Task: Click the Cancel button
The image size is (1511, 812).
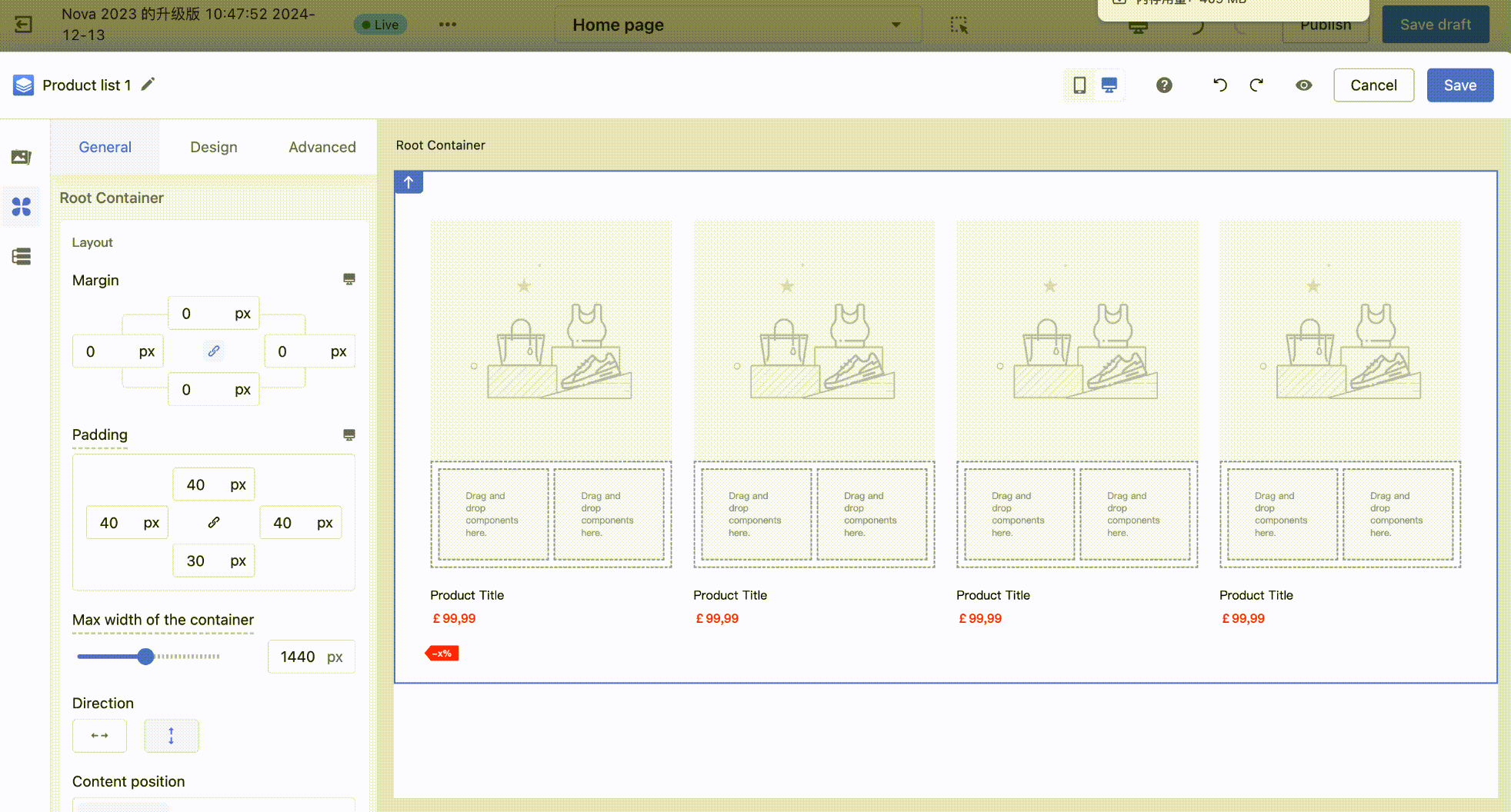Action: click(x=1373, y=85)
